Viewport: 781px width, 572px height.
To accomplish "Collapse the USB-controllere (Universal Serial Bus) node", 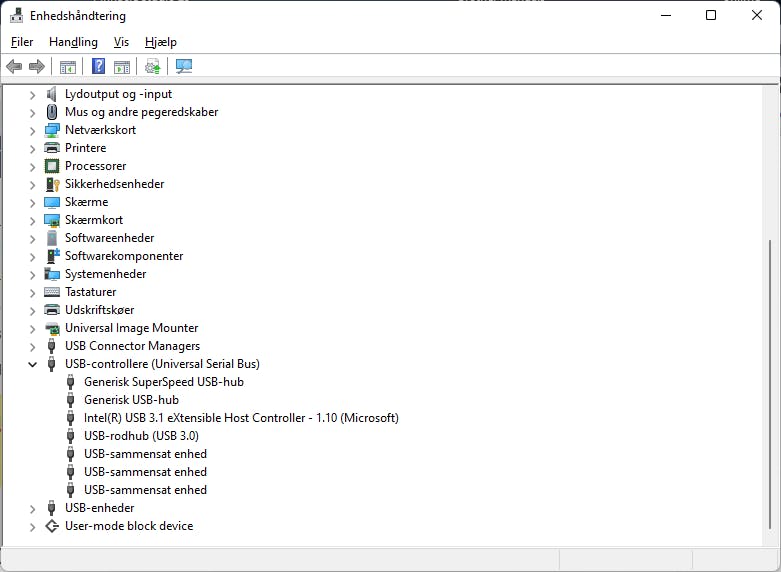I will 32,364.
